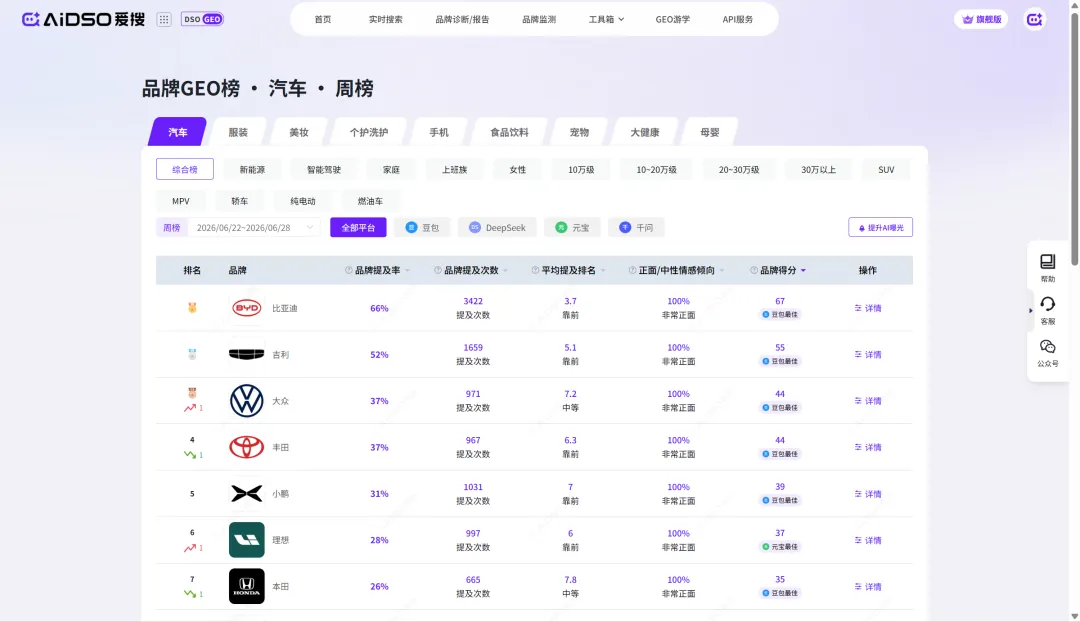Click scrollbar down arrow at bottom
Viewport: 1080px width, 622px height.
click(x=1074, y=616)
